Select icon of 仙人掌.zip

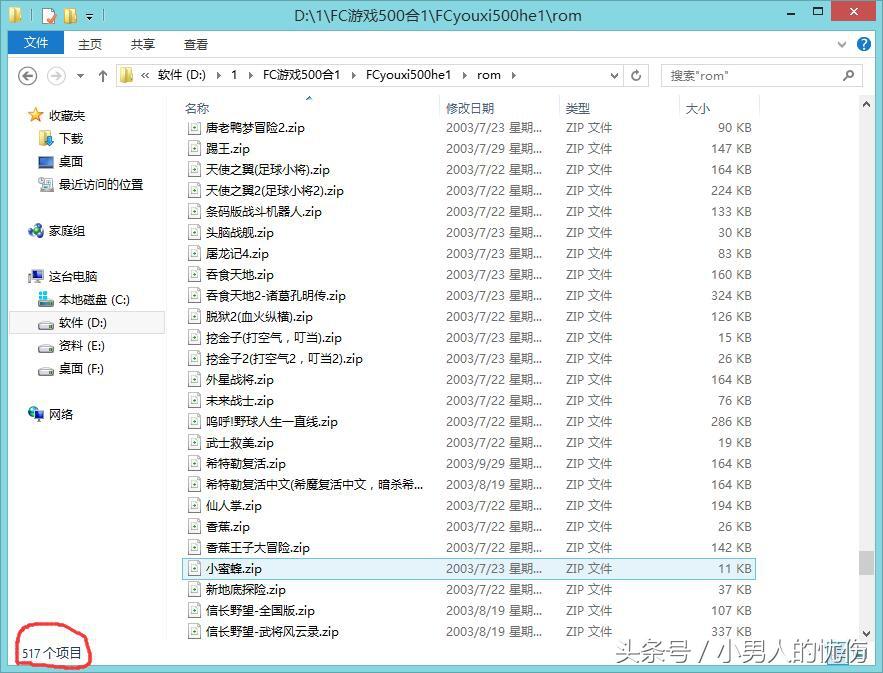pyautogui.click(x=194, y=506)
